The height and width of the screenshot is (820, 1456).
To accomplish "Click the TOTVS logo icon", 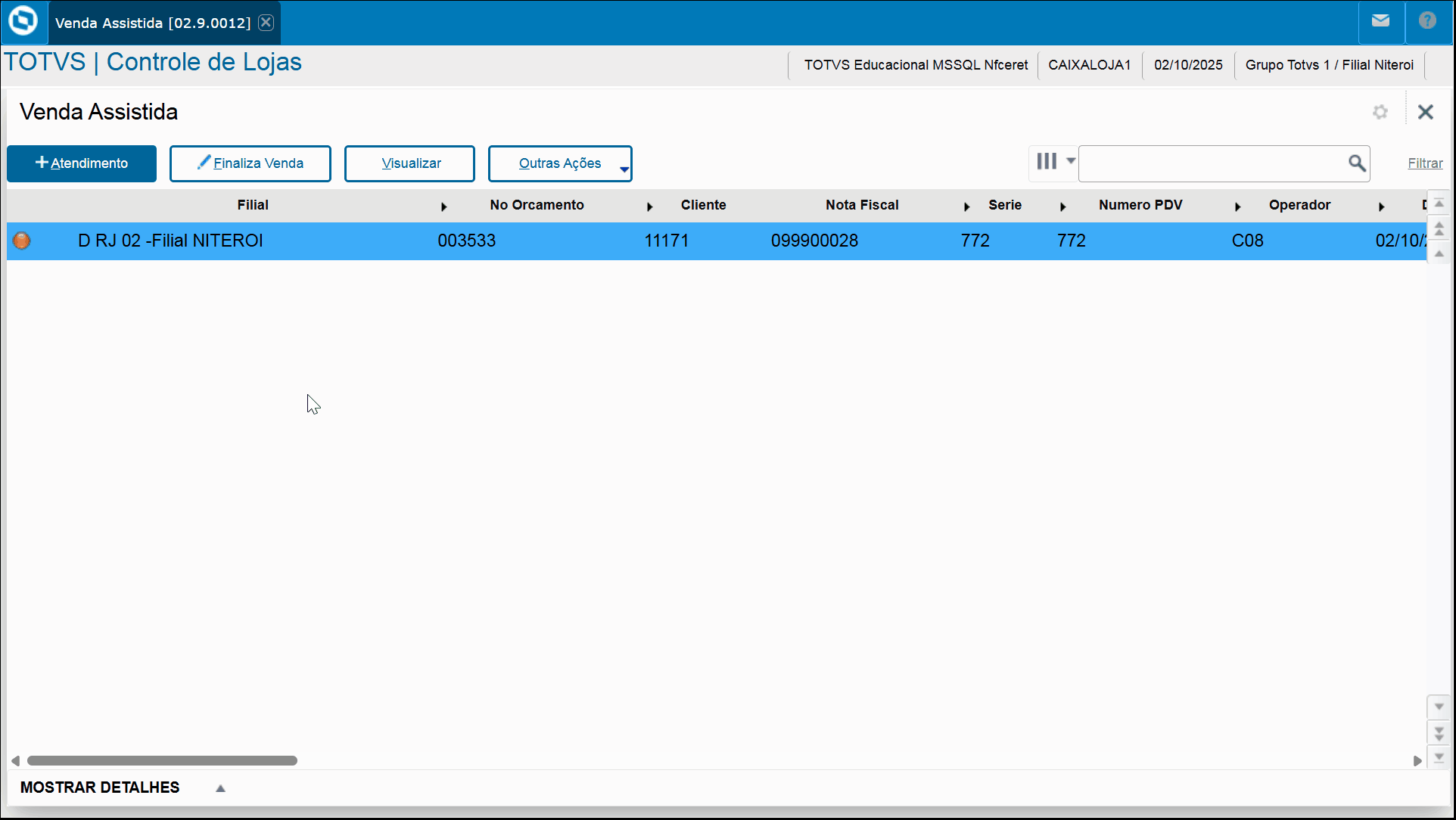I will tap(23, 21).
